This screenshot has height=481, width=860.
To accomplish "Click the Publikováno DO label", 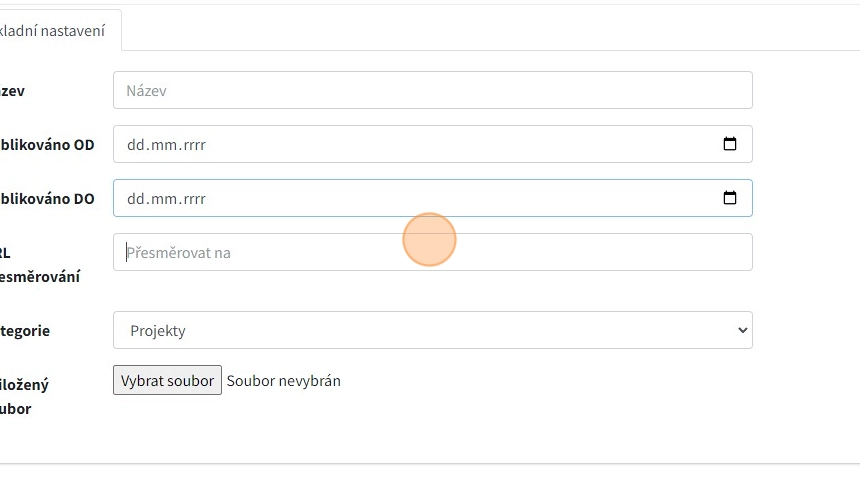I will tap(48, 199).
